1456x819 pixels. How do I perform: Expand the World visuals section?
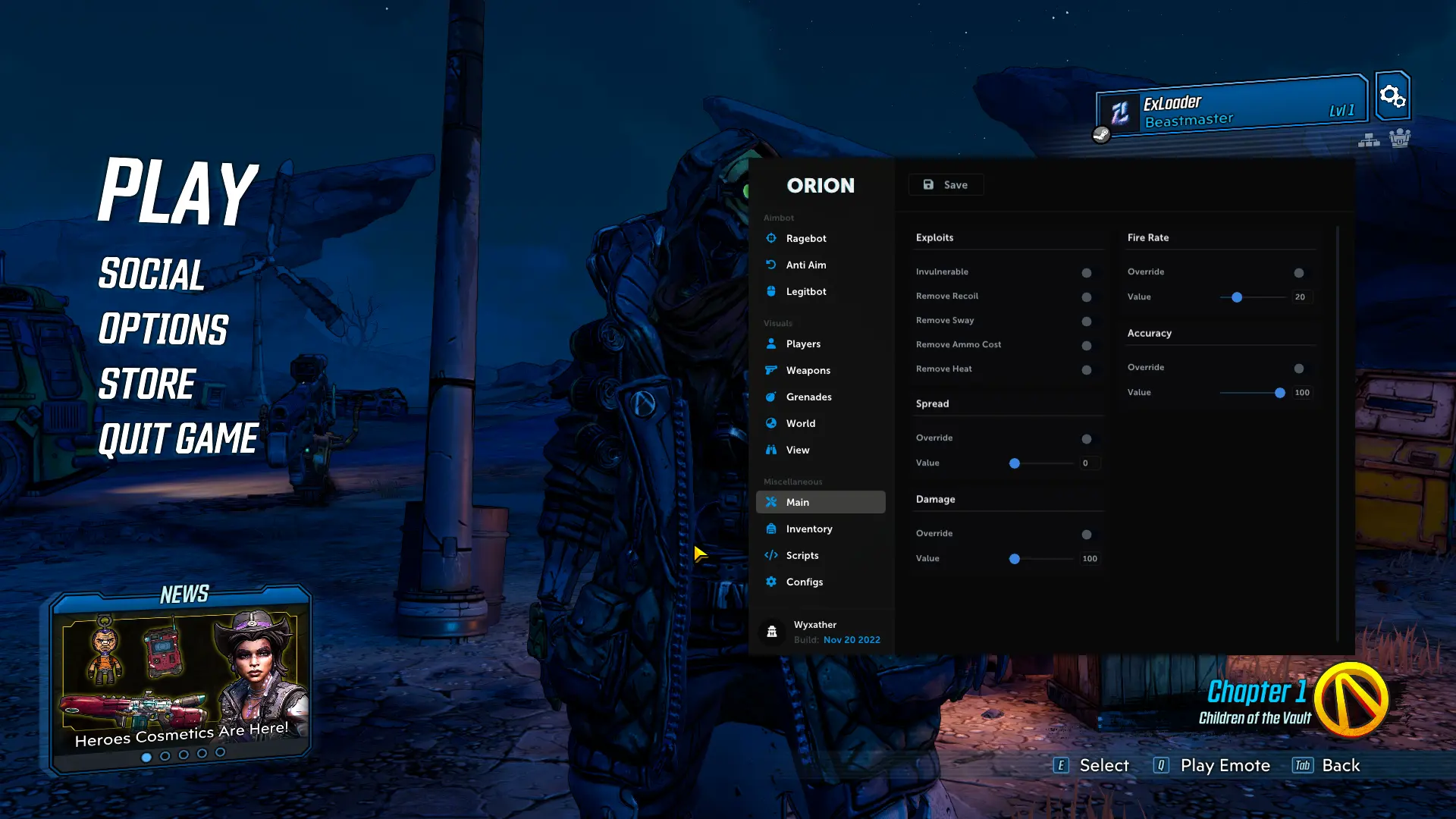click(x=800, y=423)
